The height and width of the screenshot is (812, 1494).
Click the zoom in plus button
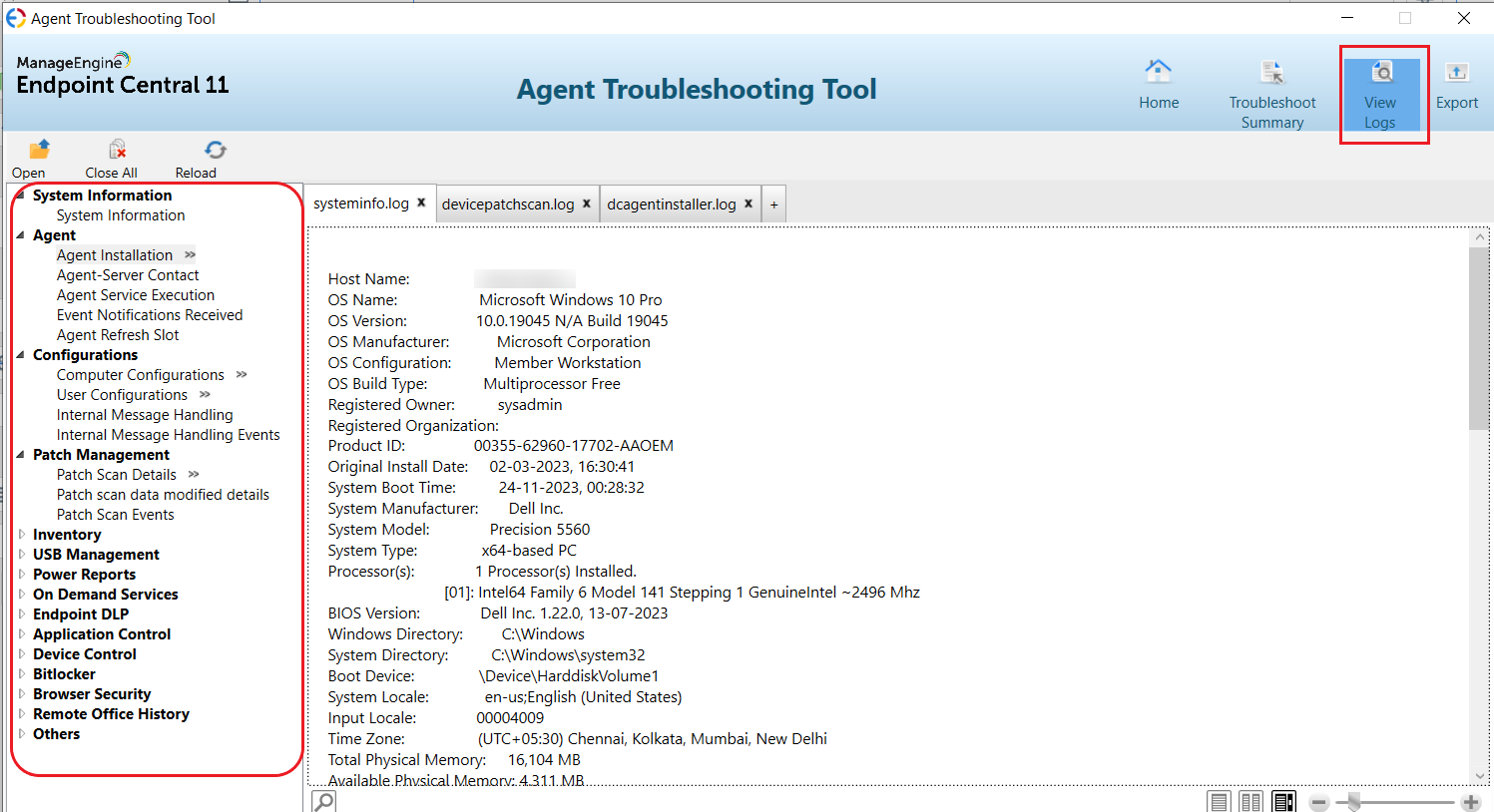1471,803
